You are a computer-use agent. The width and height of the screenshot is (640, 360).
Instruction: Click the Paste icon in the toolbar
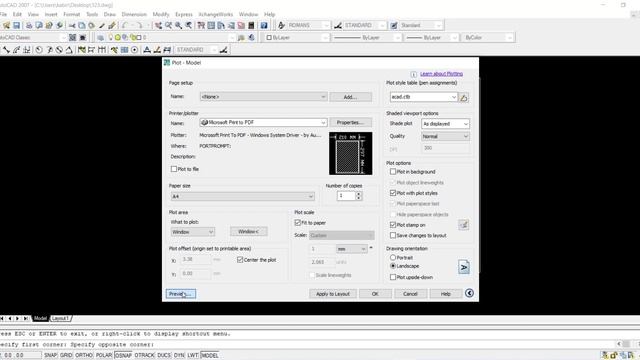91,25
